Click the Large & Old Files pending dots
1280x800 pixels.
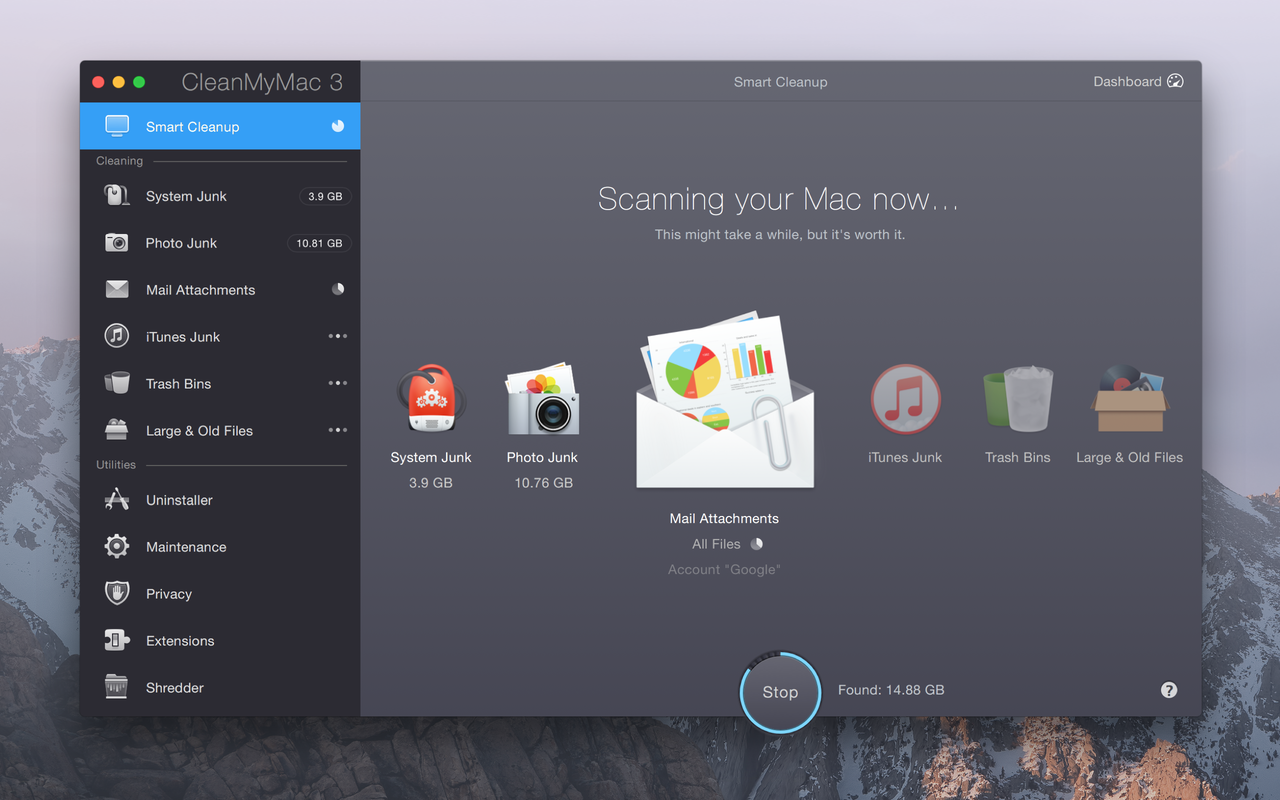coord(338,430)
